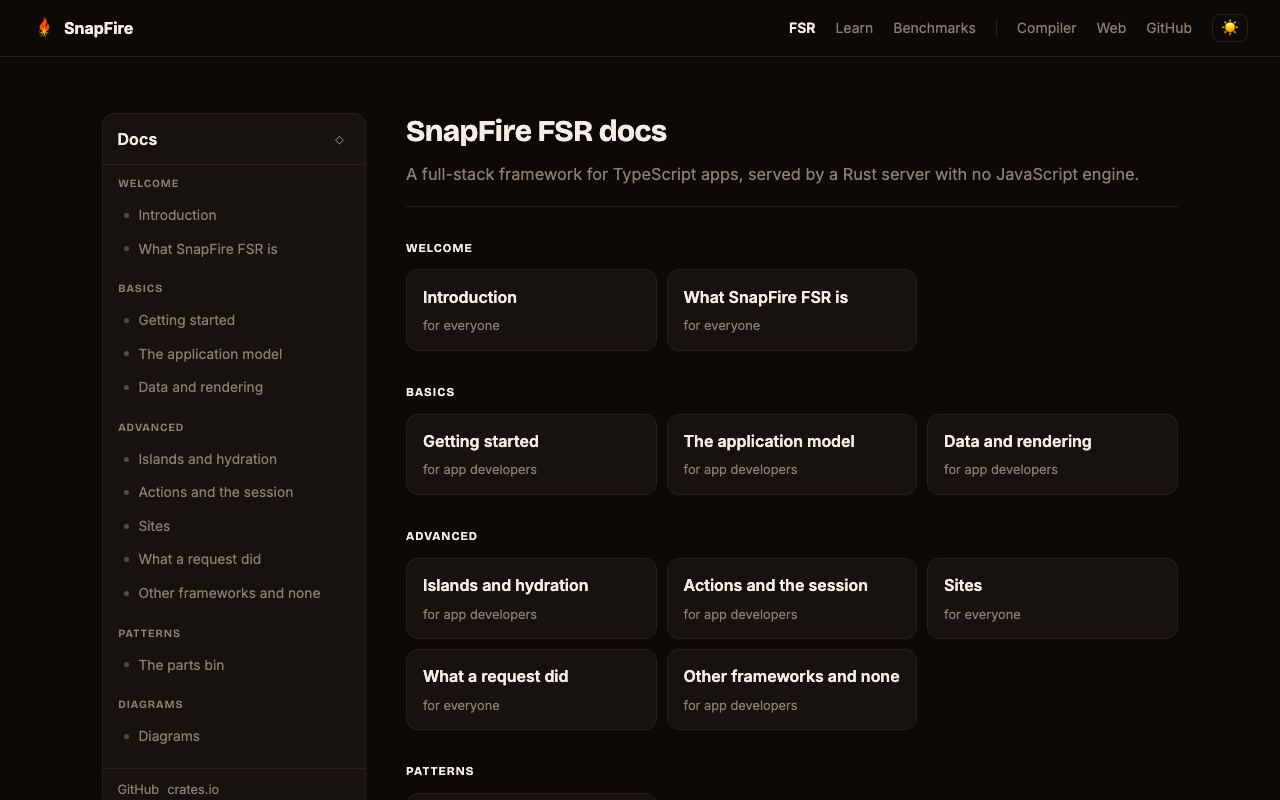Open the crates.io sidebar footer link

coord(193,789)
